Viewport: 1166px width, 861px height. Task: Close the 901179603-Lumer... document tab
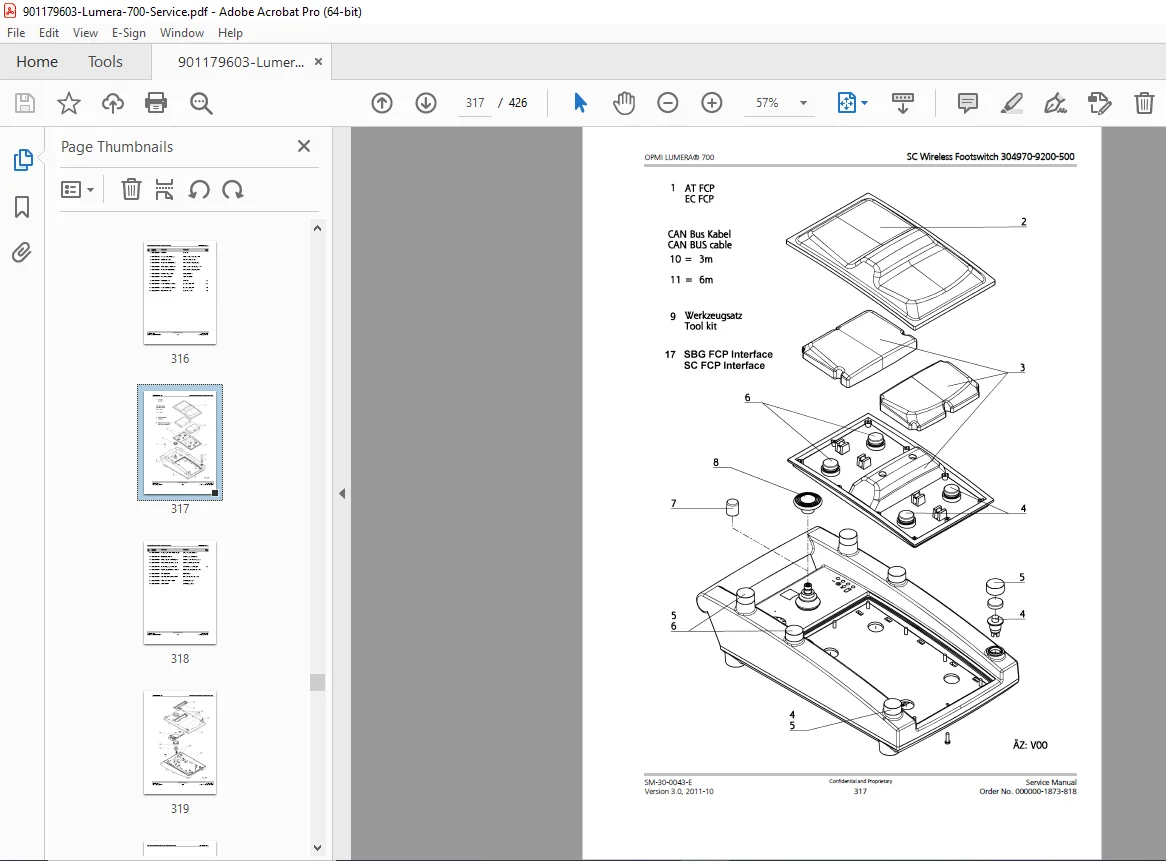tap(318, 62)
